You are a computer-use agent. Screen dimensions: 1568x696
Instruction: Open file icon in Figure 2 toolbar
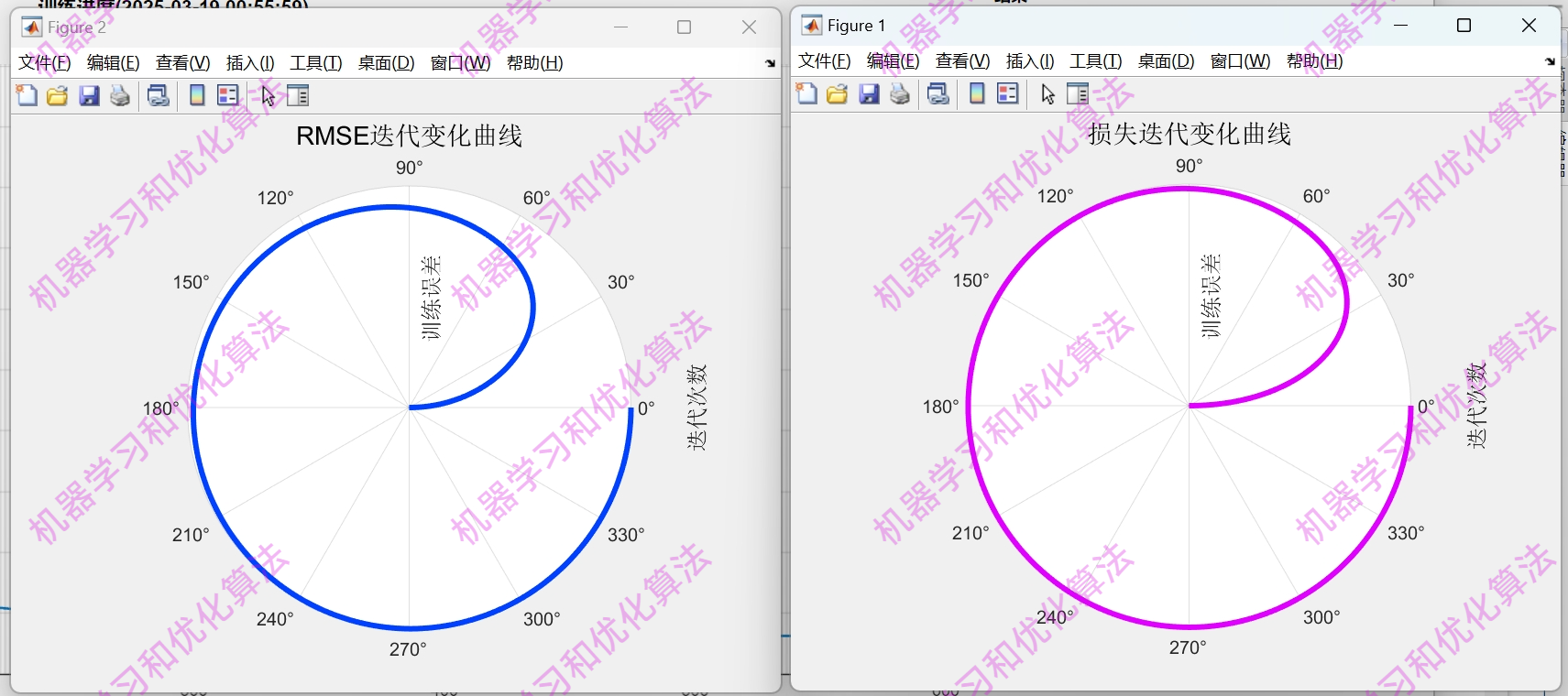pyautogui.click(x=58, y=95)
